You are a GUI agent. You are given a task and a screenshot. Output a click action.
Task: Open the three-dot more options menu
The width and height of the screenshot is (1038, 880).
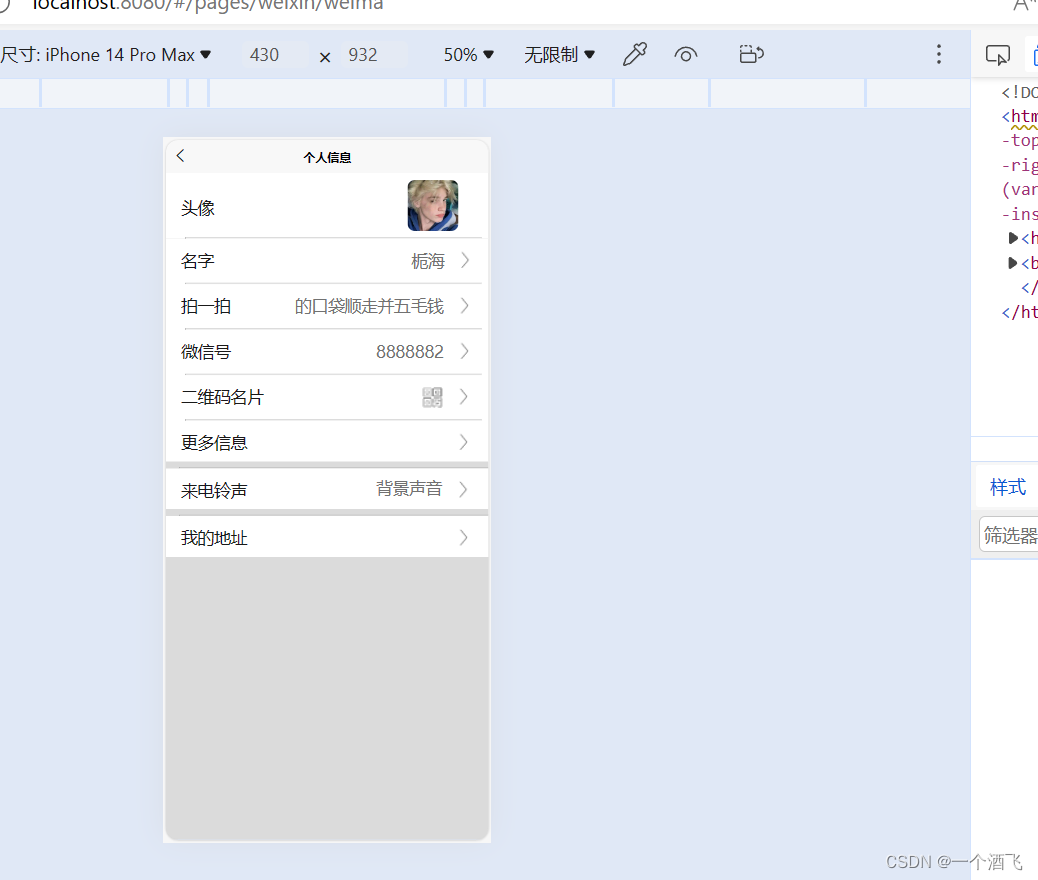click(939, 54)
